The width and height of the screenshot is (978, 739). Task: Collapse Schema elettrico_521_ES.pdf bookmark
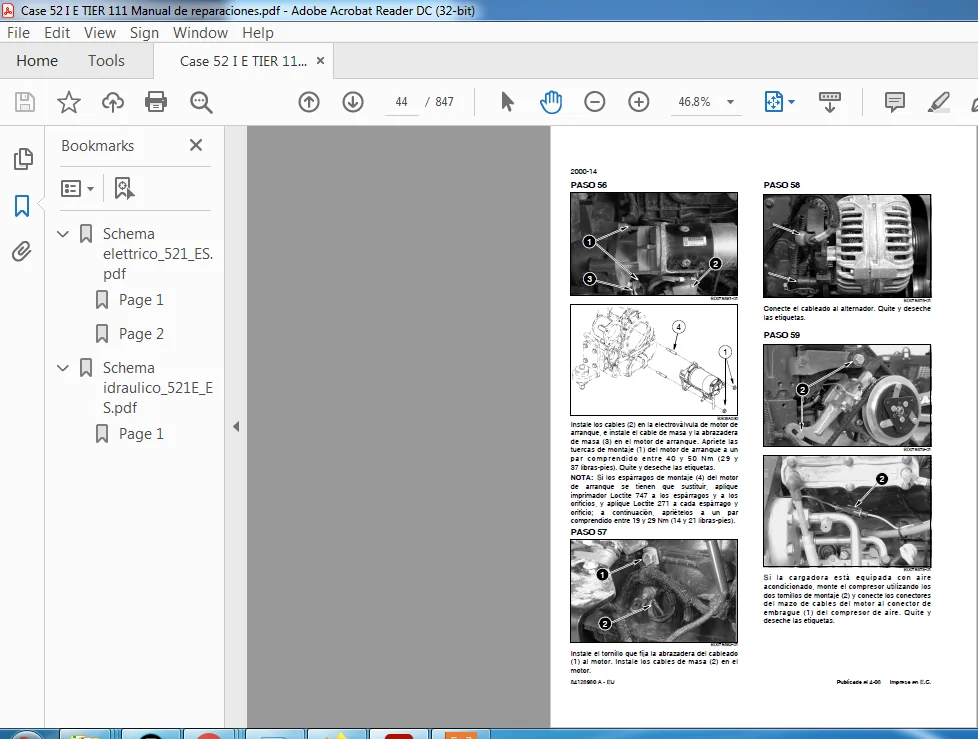[63, 234]
